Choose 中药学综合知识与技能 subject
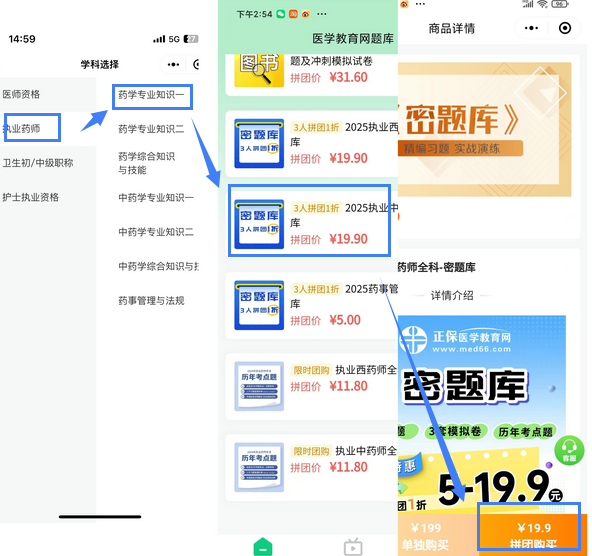592x556 pixels. click(159, 266)
